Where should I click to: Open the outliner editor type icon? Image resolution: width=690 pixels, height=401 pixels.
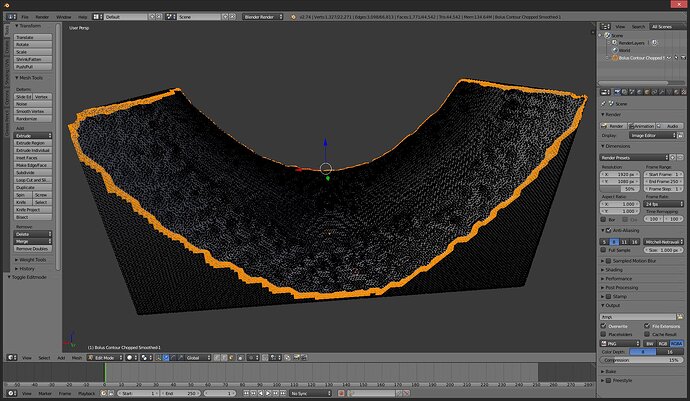[606, 27]
